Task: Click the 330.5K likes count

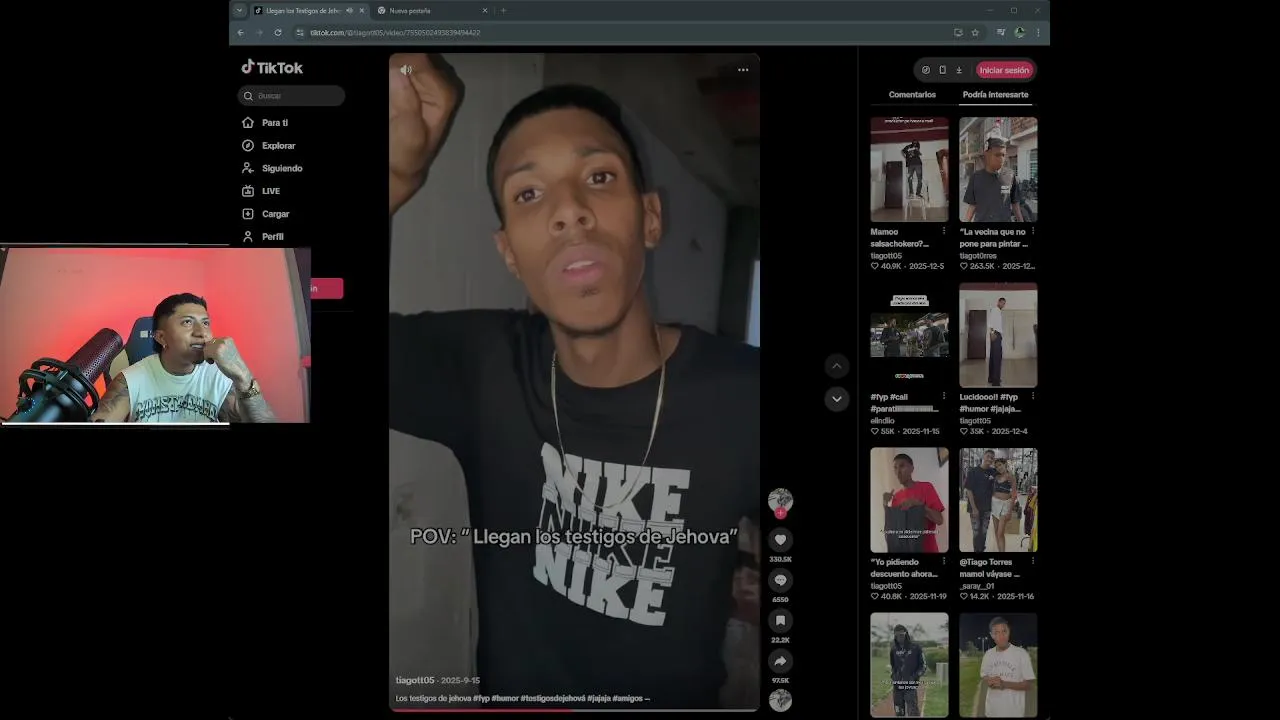Action: [780, 559]
